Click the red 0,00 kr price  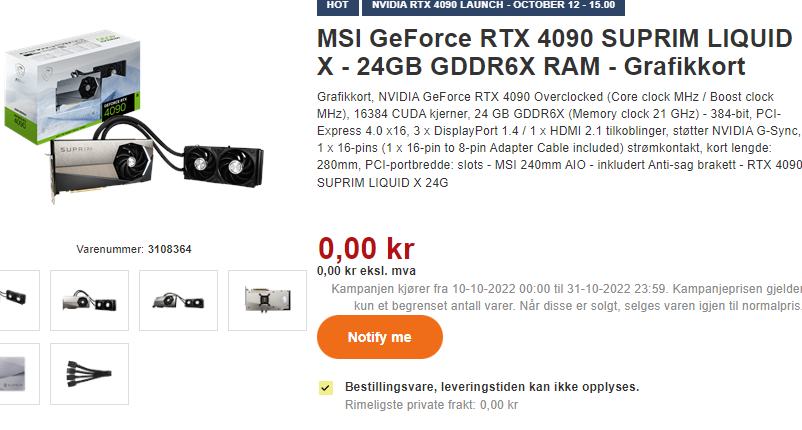coord(366,249)
